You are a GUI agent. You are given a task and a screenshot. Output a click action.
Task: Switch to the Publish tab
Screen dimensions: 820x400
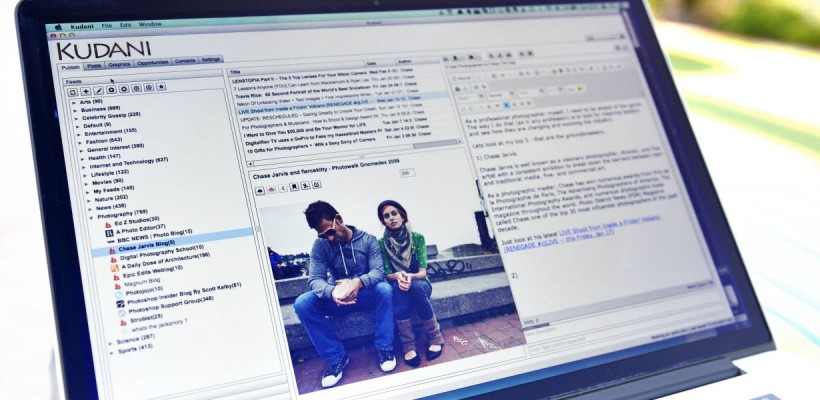(71, 68)
